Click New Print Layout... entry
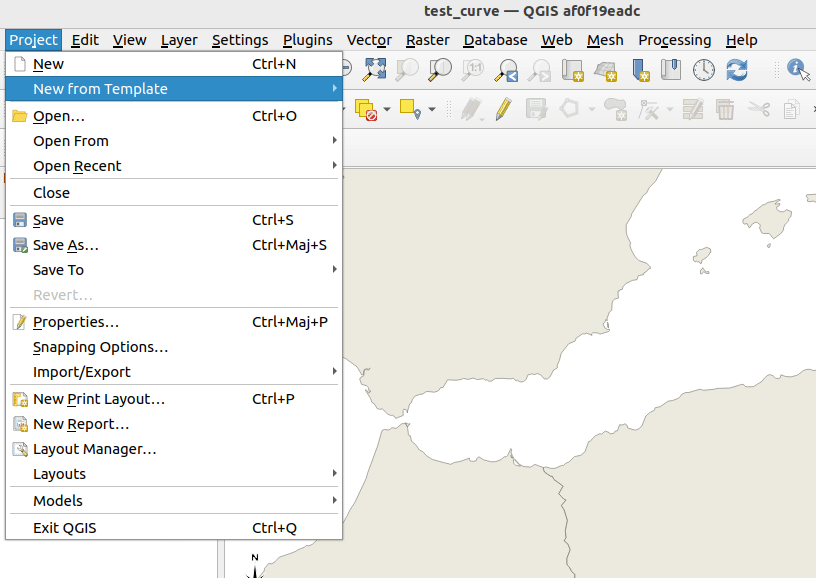 99,399
